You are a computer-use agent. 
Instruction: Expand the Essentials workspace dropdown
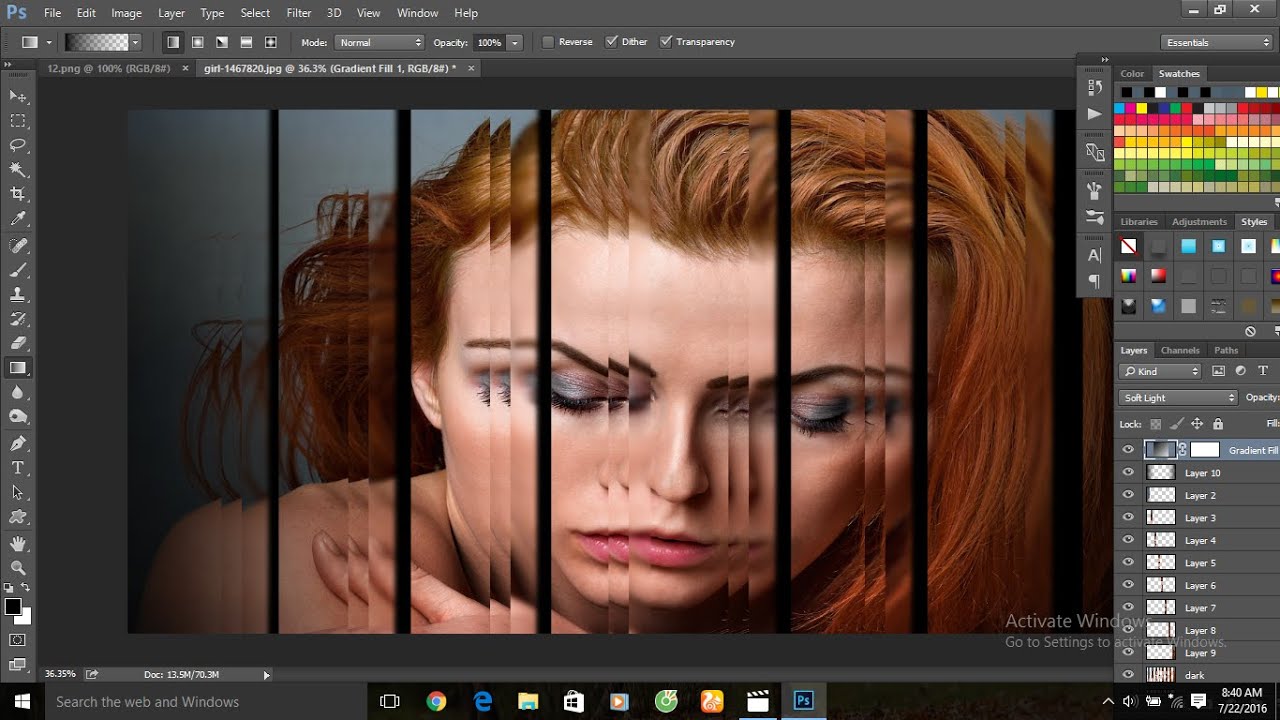1216,43
